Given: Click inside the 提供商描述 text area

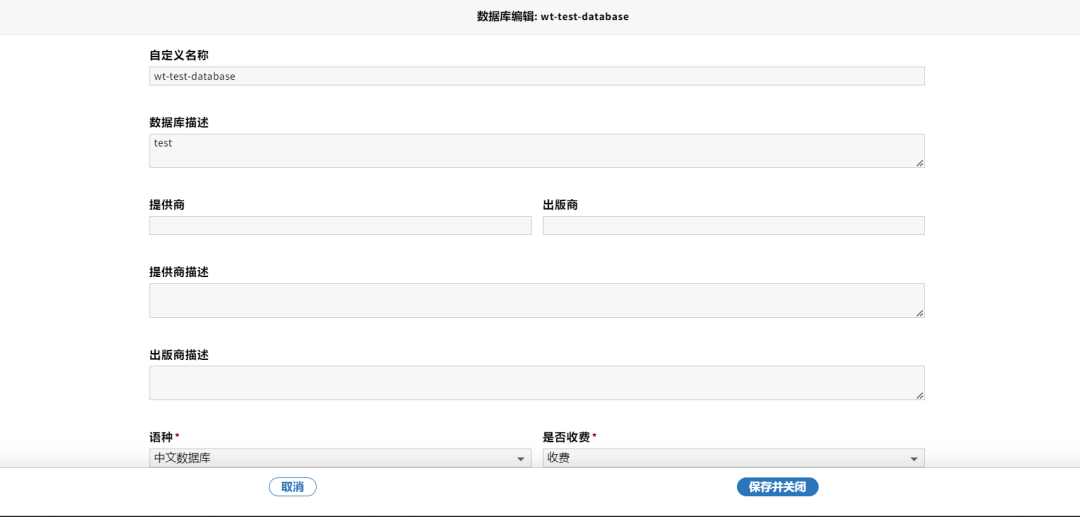Looking at the screenshot, I should click(536, 300).
